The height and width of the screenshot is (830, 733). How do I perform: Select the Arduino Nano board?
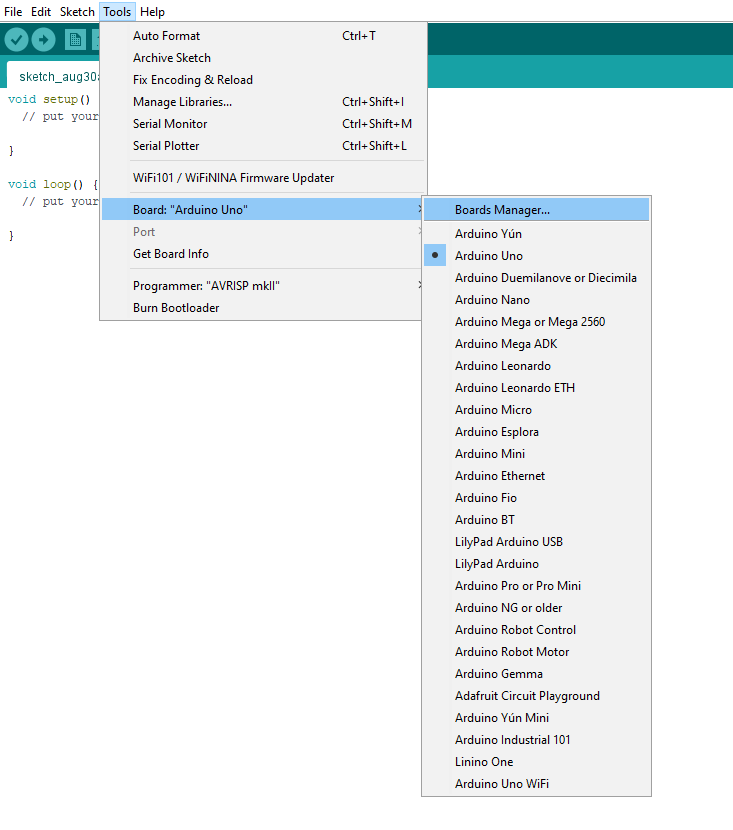[537, 300]
